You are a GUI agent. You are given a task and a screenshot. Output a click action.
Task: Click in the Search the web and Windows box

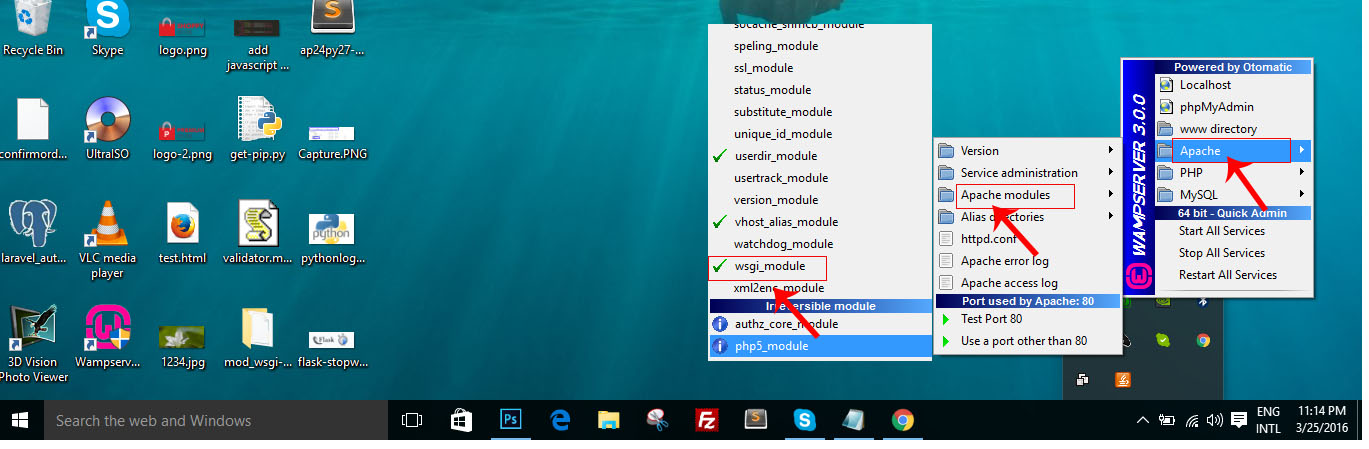(x=217, y=420)
